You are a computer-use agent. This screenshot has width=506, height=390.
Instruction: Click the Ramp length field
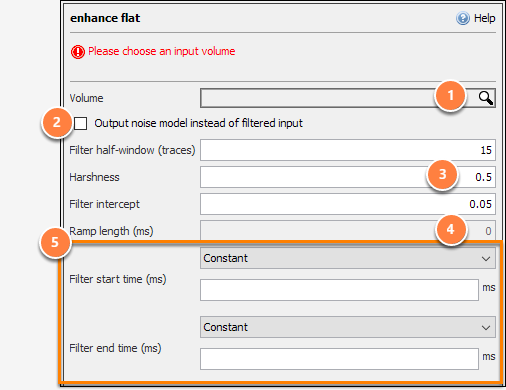348,230
